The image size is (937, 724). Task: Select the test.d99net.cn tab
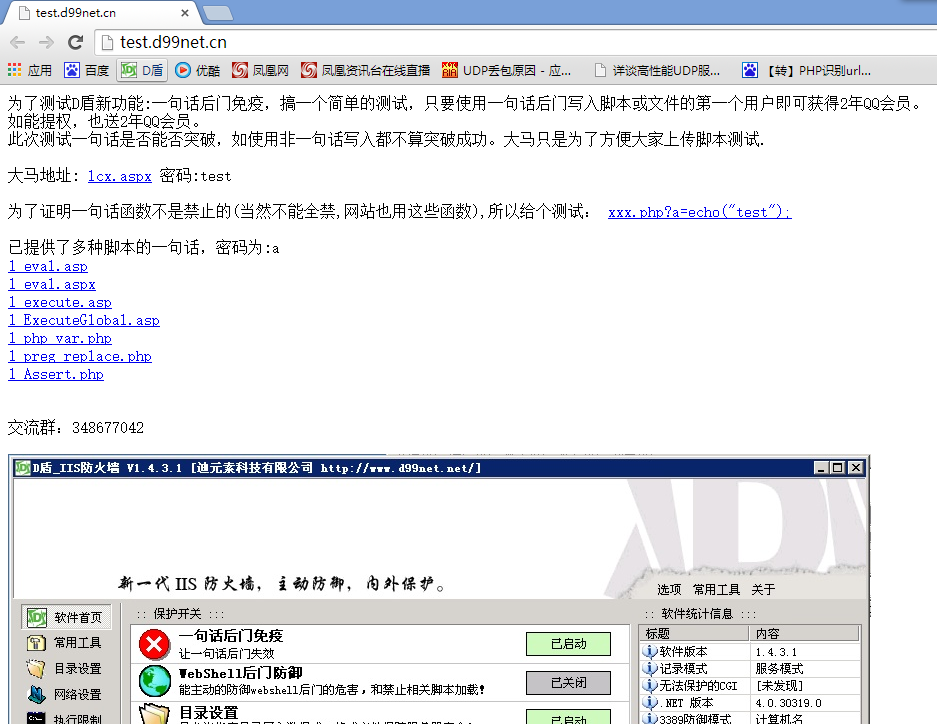pos(102,13)
